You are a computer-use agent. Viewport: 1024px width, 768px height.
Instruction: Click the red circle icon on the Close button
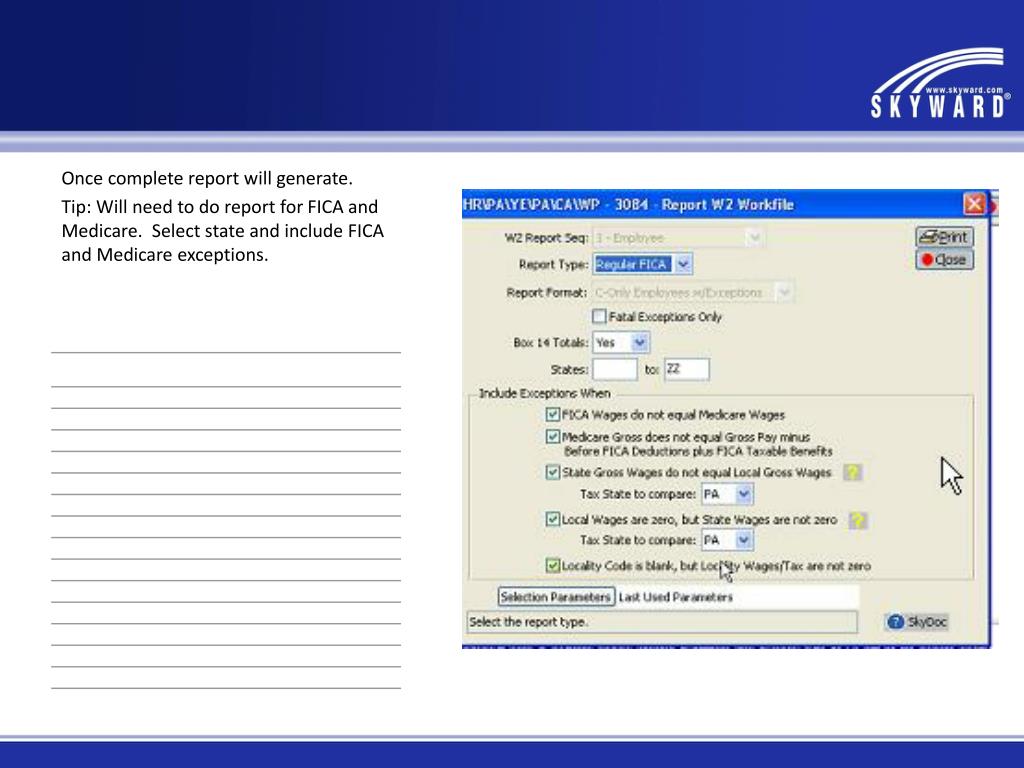point(927,260)
